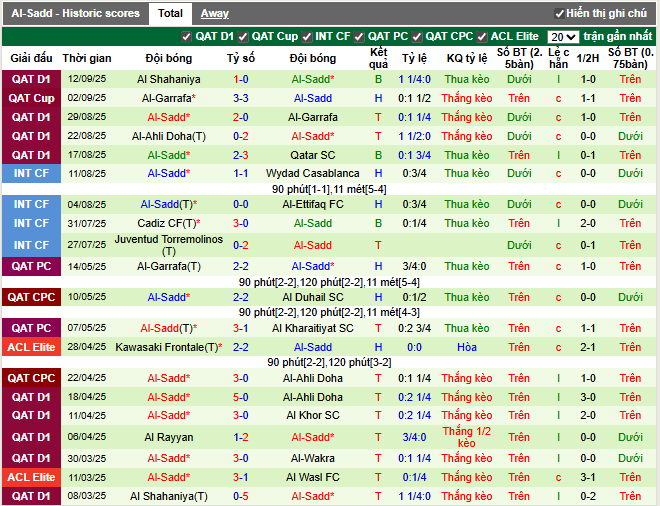The width and height of the screenshot is (660, 506).
Task: Click INT CF league label on 11/08/25
Action: (x=32, y=173)
